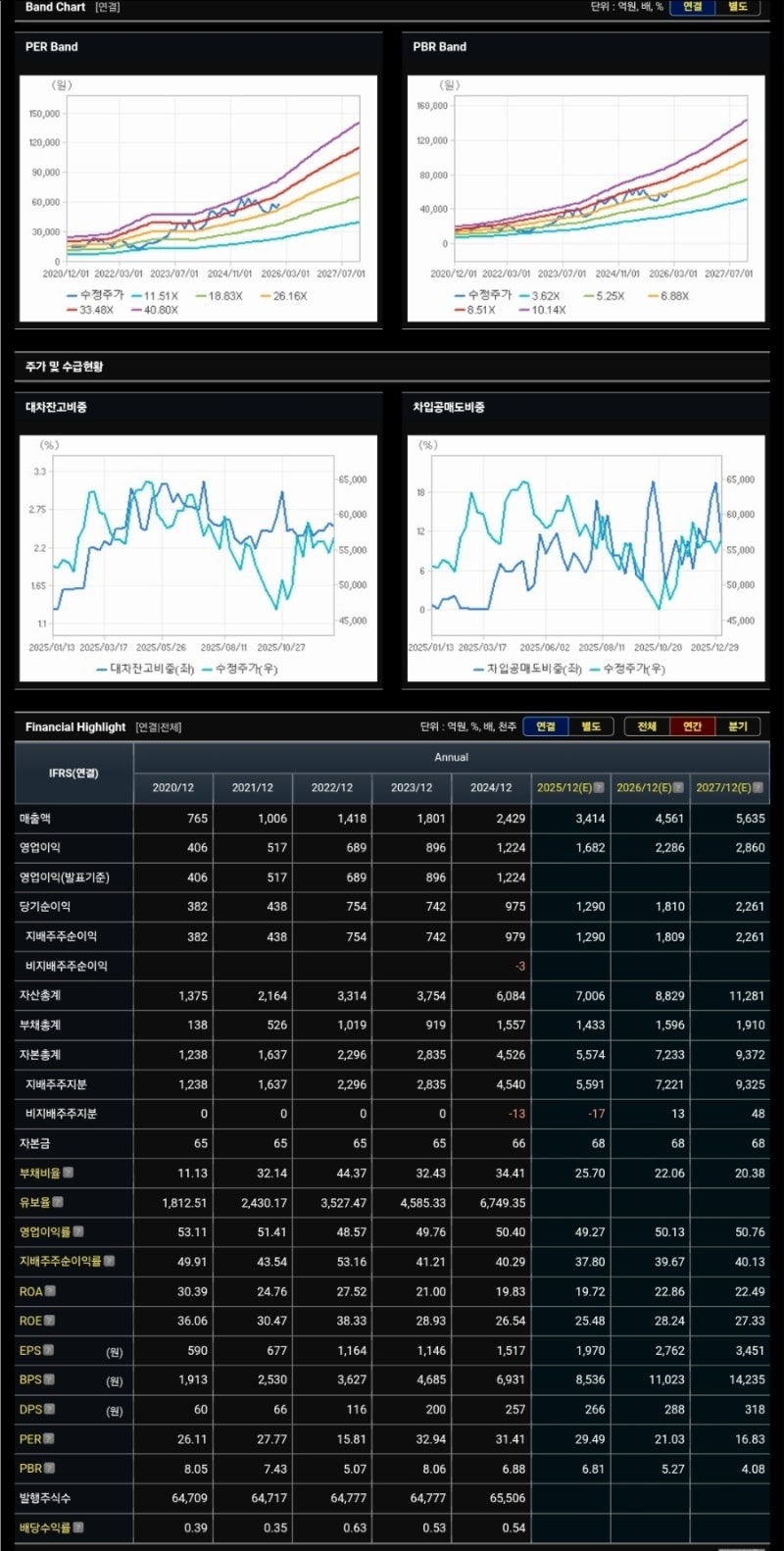Open help icon beside 배당수익률
The height and width of the screenshot is (1551, 784).
pos(78,1527)
